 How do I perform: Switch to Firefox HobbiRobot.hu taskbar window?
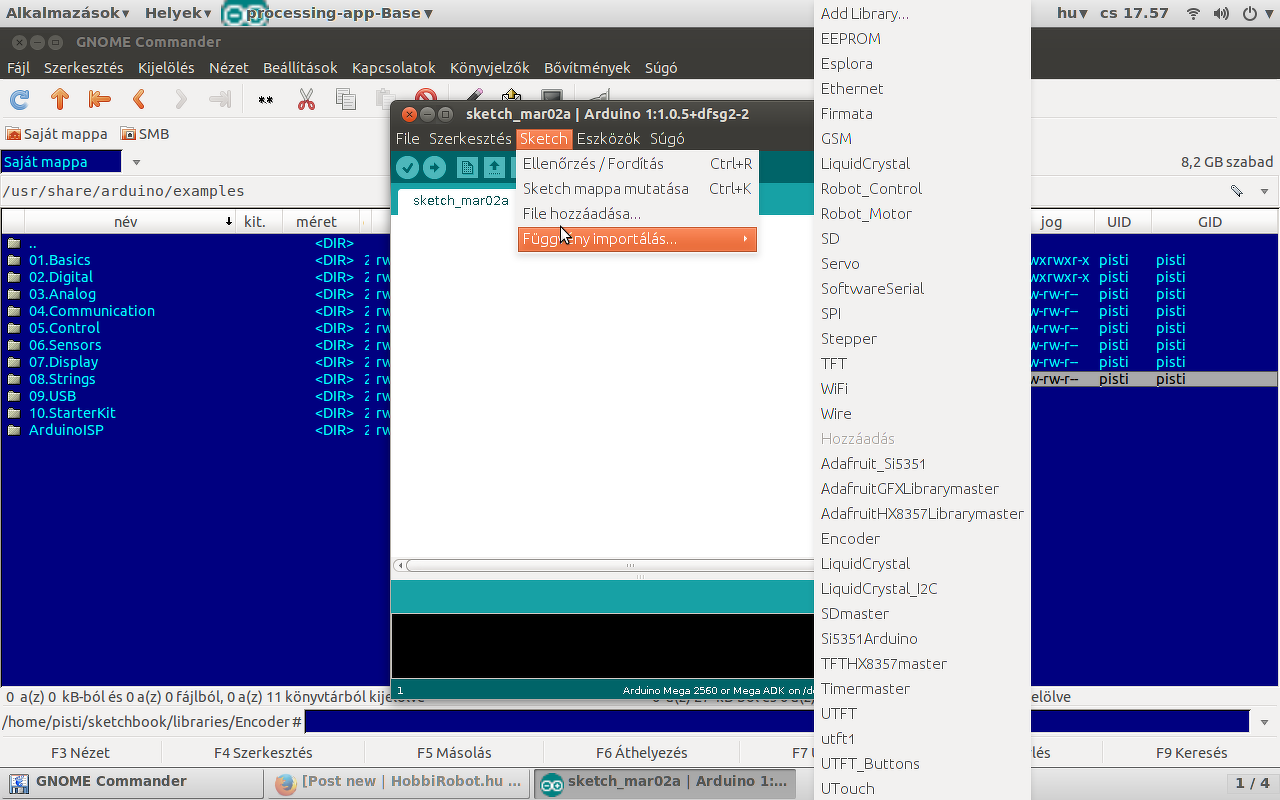point(398,782)
